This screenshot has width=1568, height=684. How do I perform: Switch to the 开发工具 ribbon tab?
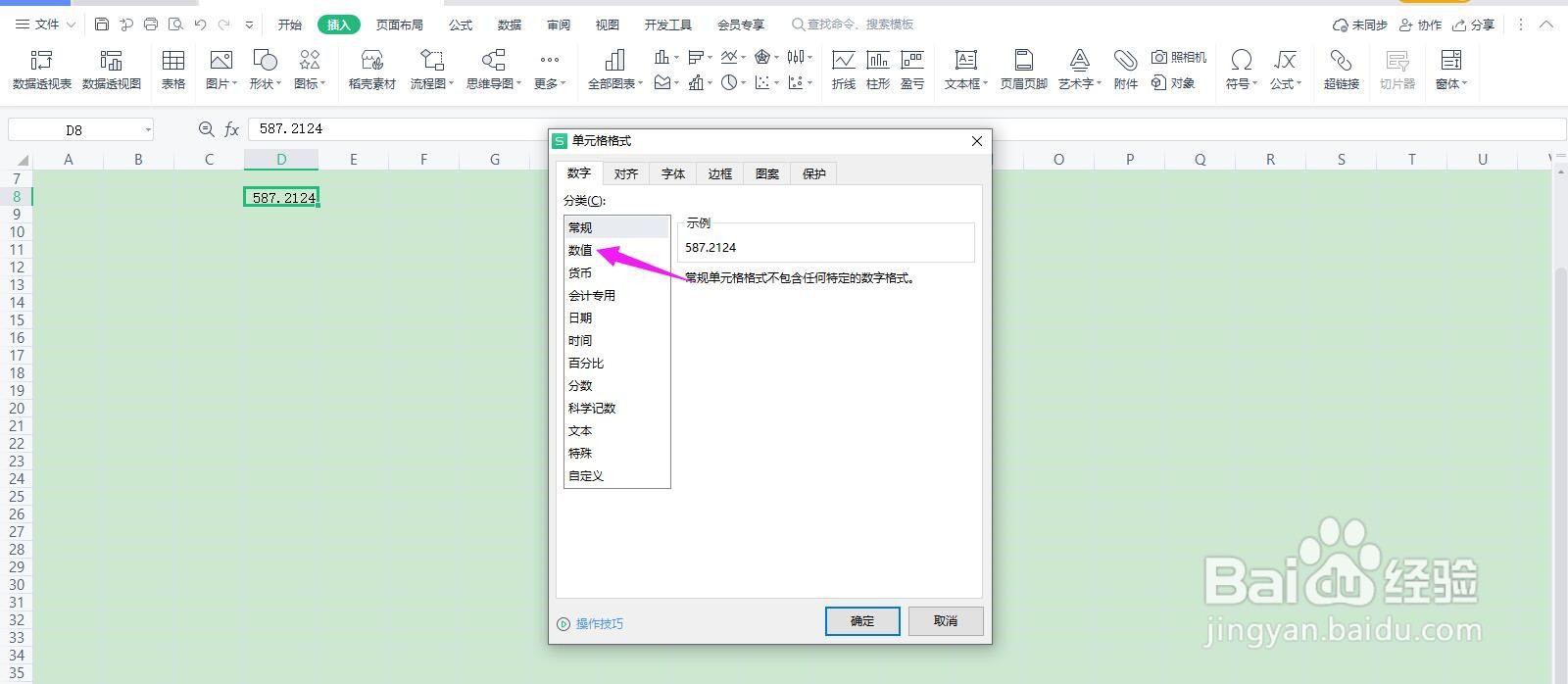(668, 24)
